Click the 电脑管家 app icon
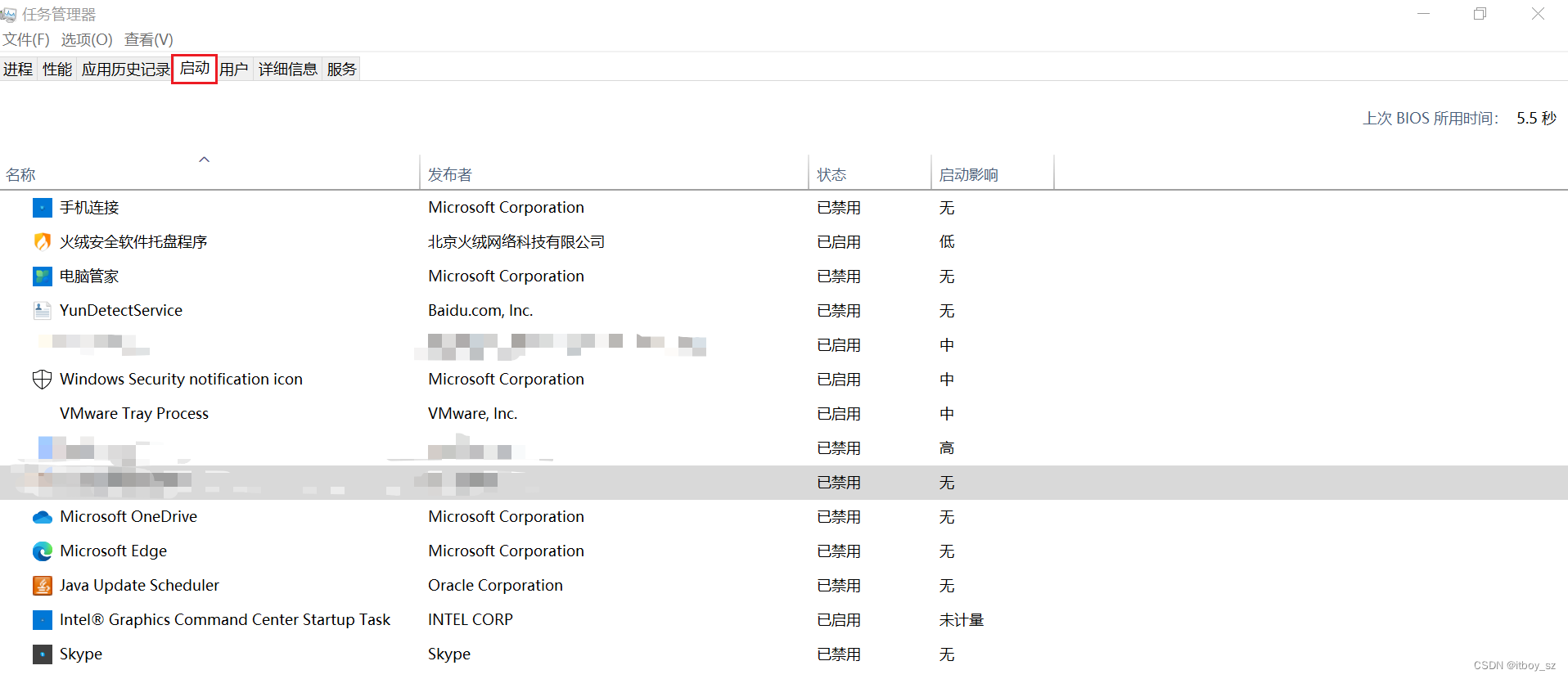The image size is (1568, 679). pos(43,277)
